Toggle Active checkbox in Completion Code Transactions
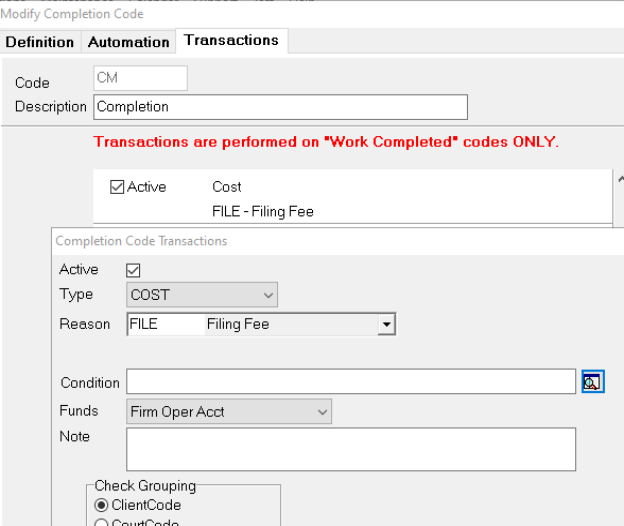 pyautogui.click(x=133, y=270)
